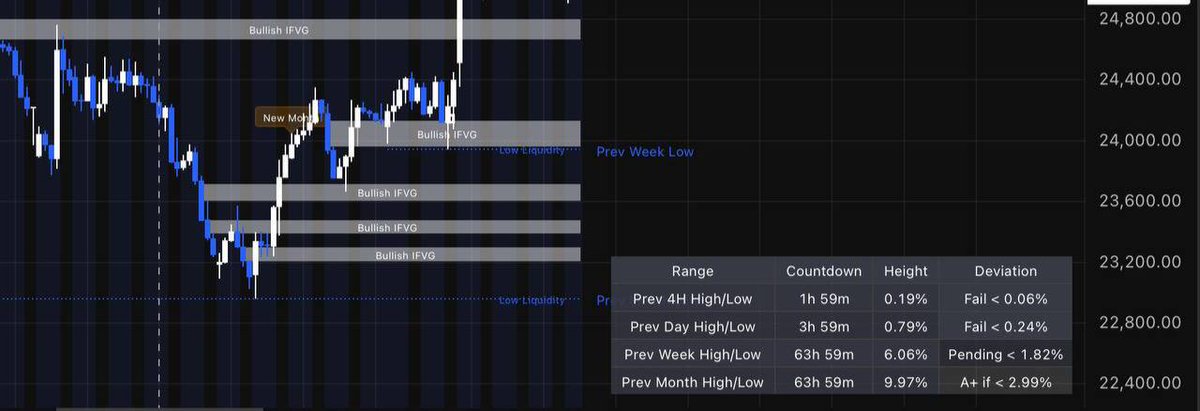The width and height of the screenshot is (1200, 411).
Task: Click 63h 59m countdown in Prev Month row
Action: [x=824, y=382]
